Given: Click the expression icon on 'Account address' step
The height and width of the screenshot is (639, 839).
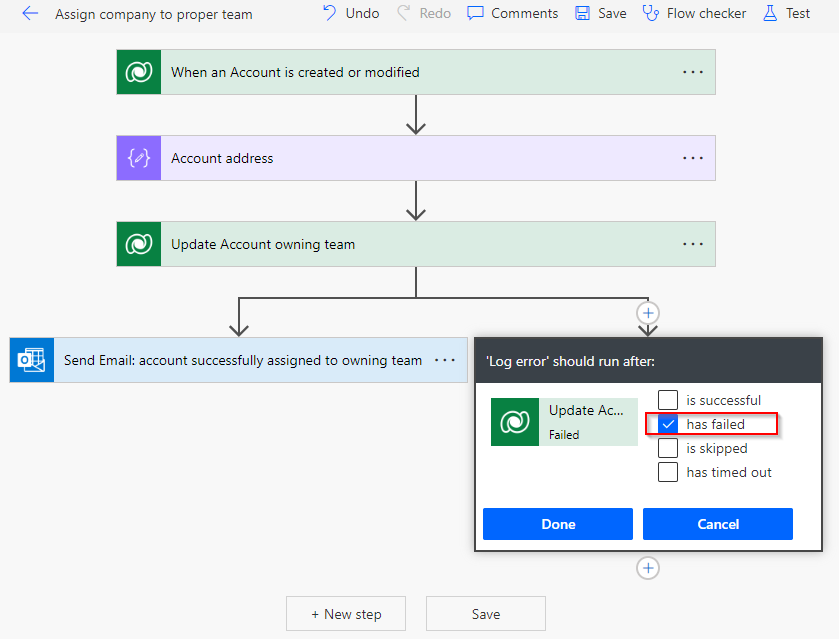Looking at the screenshot, I should pyautogui.click(x=138, y=157).
